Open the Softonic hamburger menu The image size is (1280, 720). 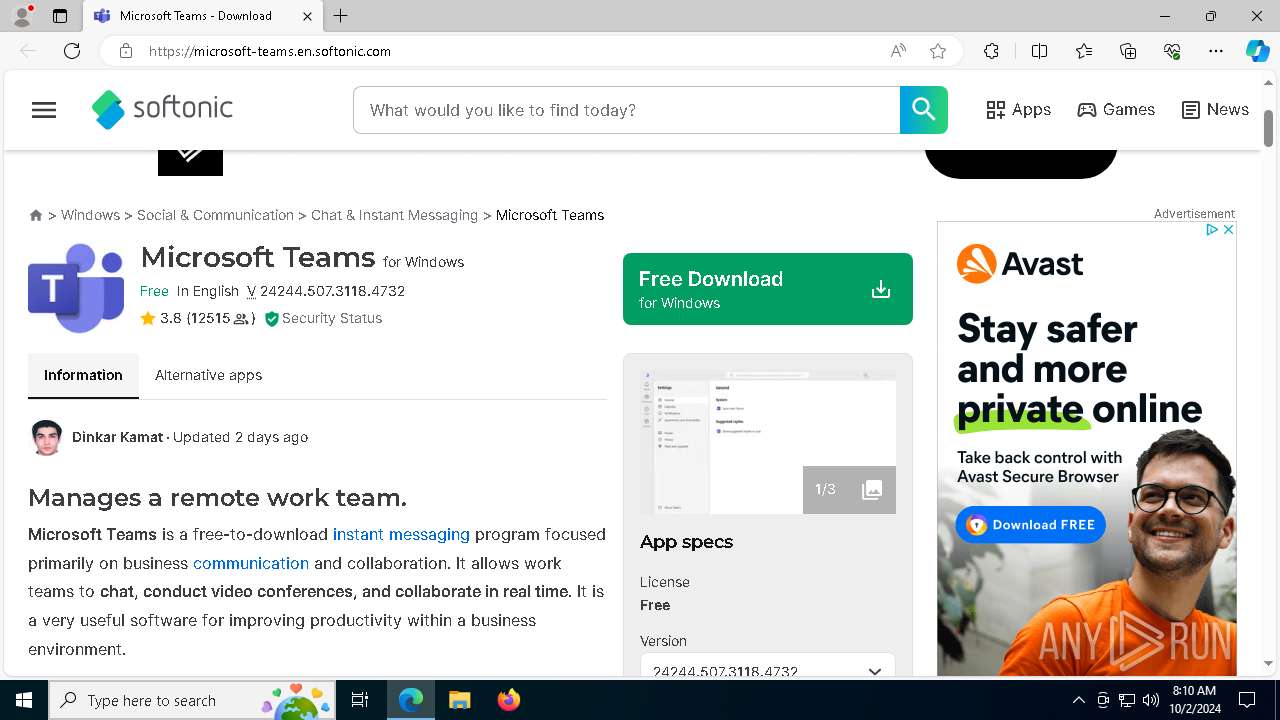[x=44, y=110]
